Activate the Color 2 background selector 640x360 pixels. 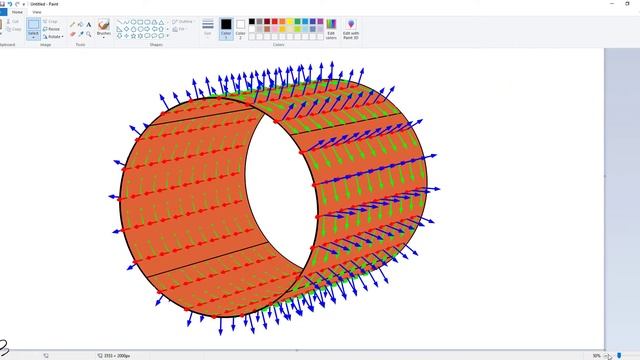[240, 29]
